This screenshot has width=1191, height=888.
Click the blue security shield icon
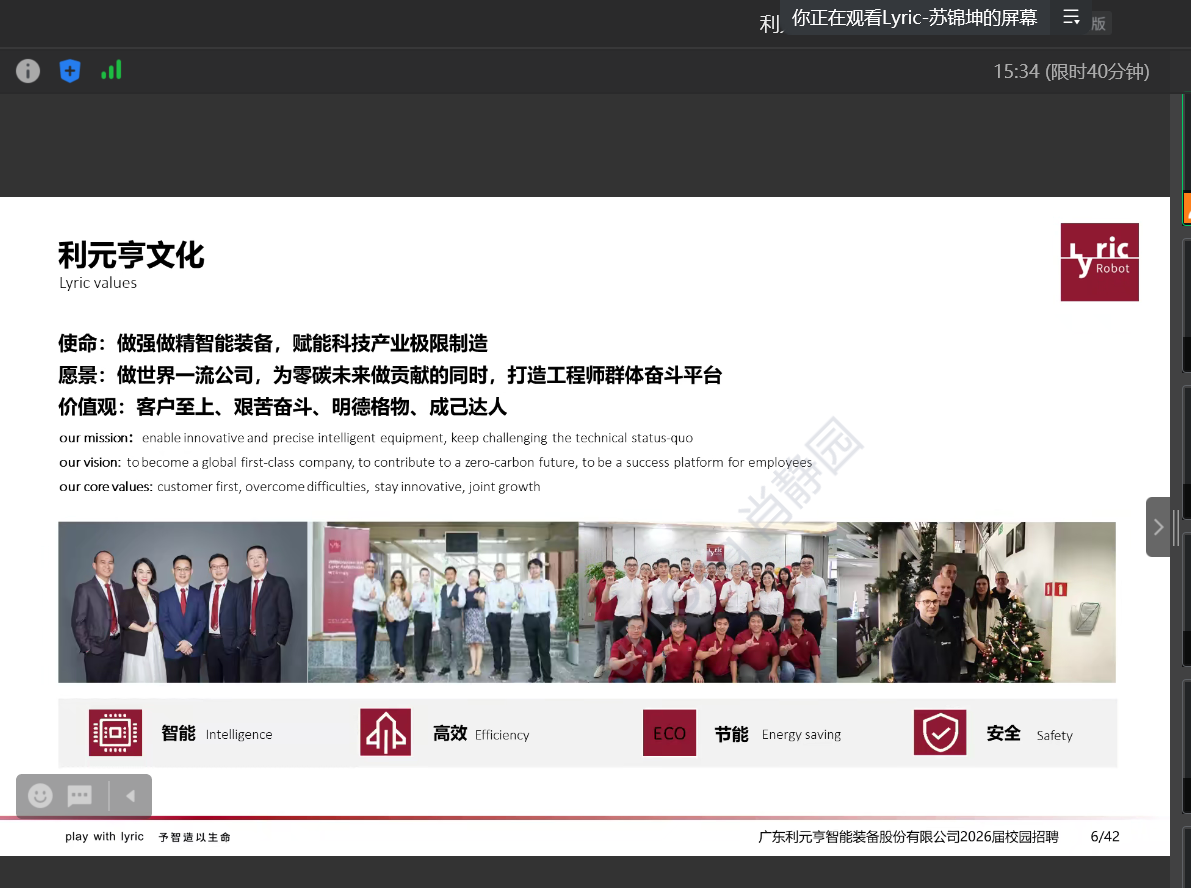[x=69, y=71]
